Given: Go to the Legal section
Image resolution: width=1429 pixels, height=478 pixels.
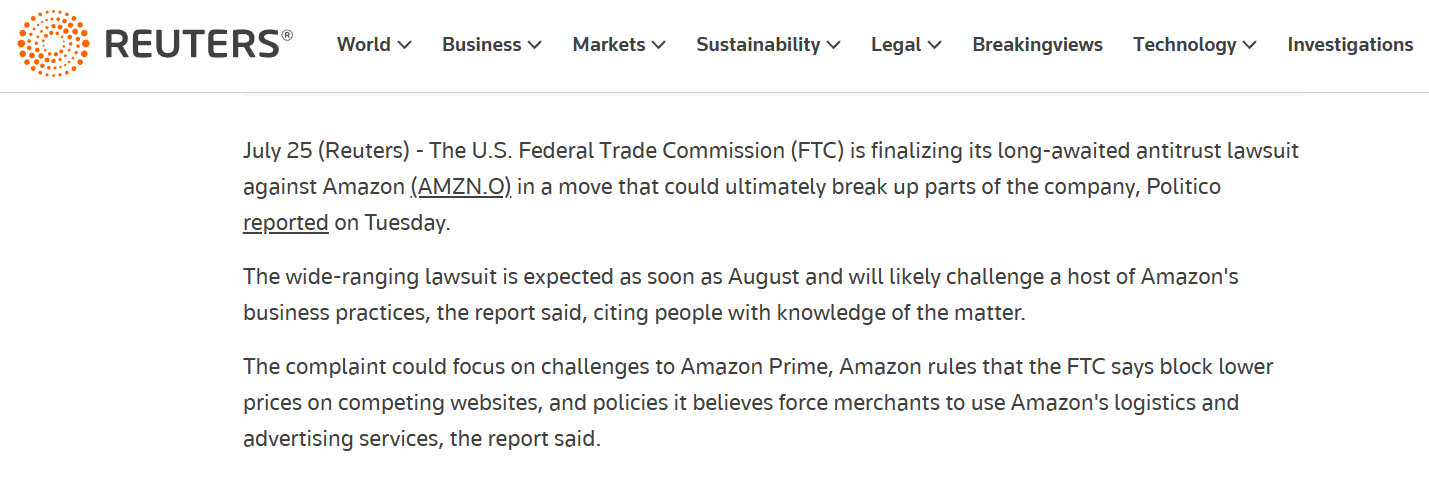Looking at the screenshot, I should [896, 45].
